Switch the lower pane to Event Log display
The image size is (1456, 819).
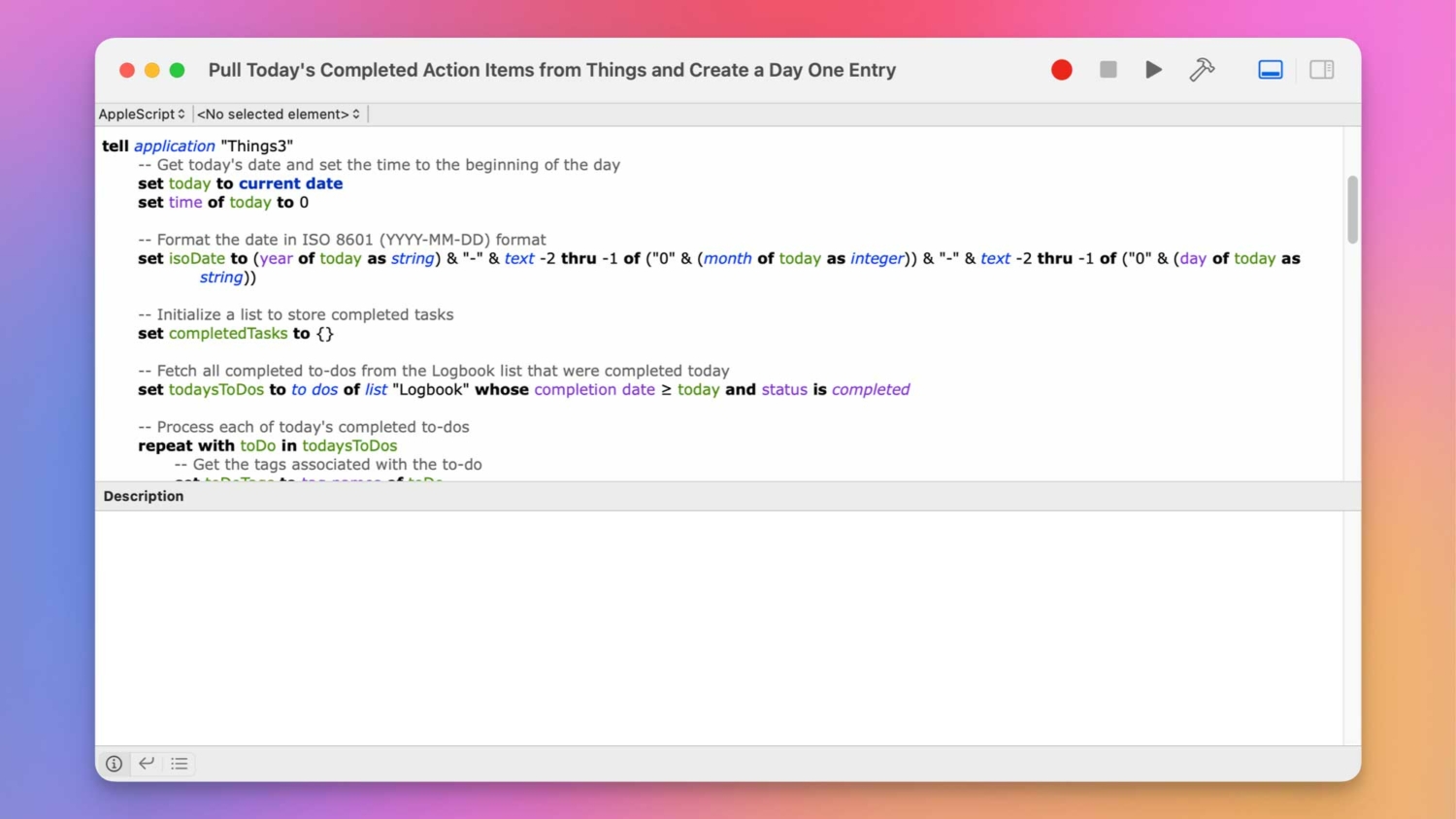pyautogui.click(x=179, y=764)
